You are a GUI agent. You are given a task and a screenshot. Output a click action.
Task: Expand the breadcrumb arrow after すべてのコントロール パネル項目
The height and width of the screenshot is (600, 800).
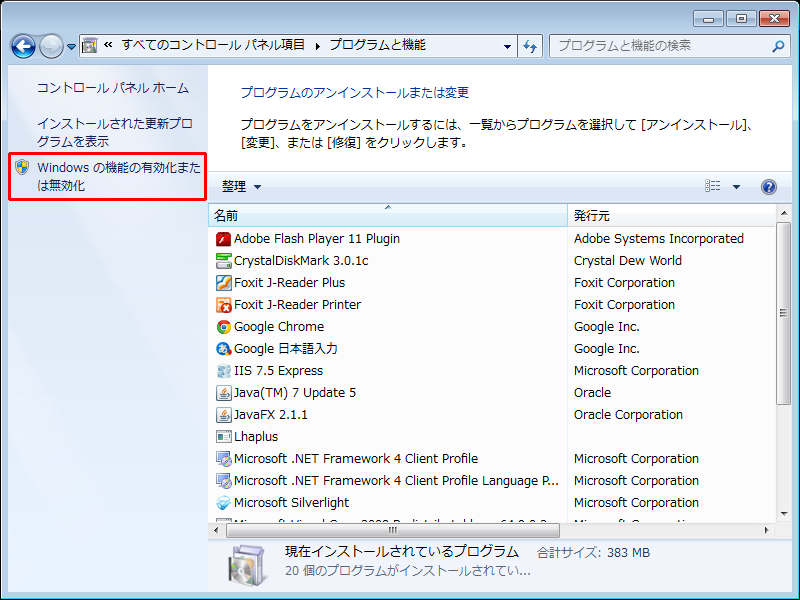pos(317,46)
